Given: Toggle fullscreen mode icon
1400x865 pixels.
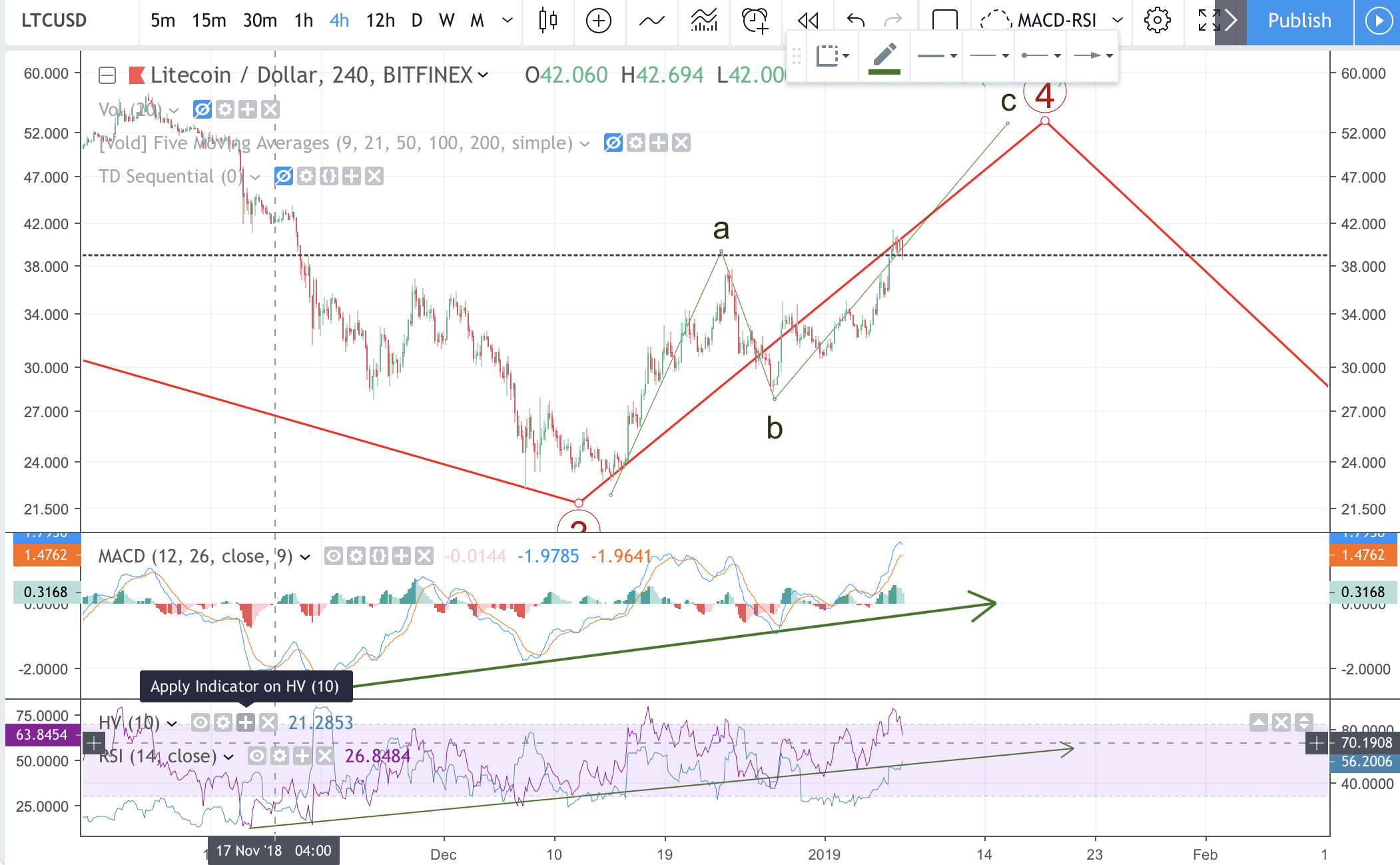Looking at the screenshot, I should coord(1208,21).
